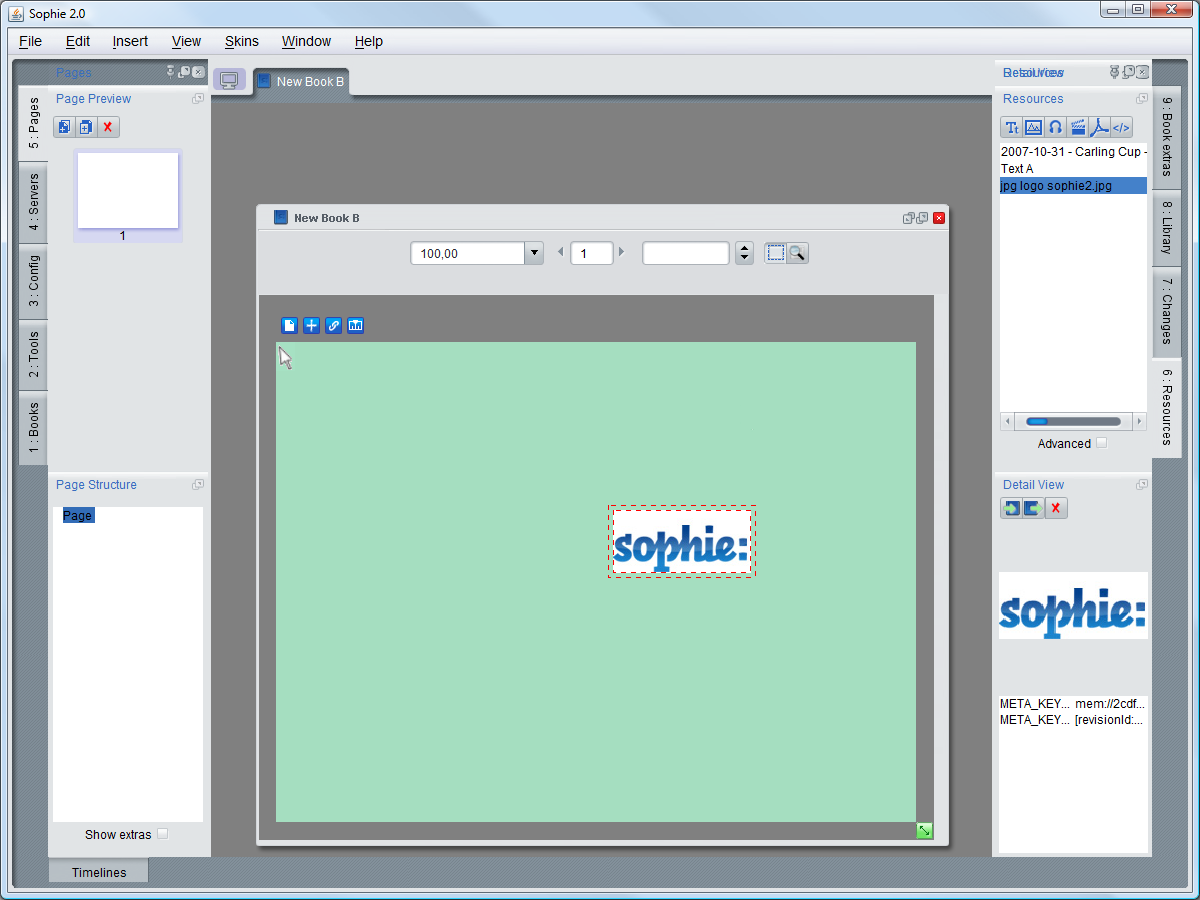Detach the Detail View panel with its float icon
This screenshot has height=900, width=1200.
pyautogui.click(x=1142, y=484)
